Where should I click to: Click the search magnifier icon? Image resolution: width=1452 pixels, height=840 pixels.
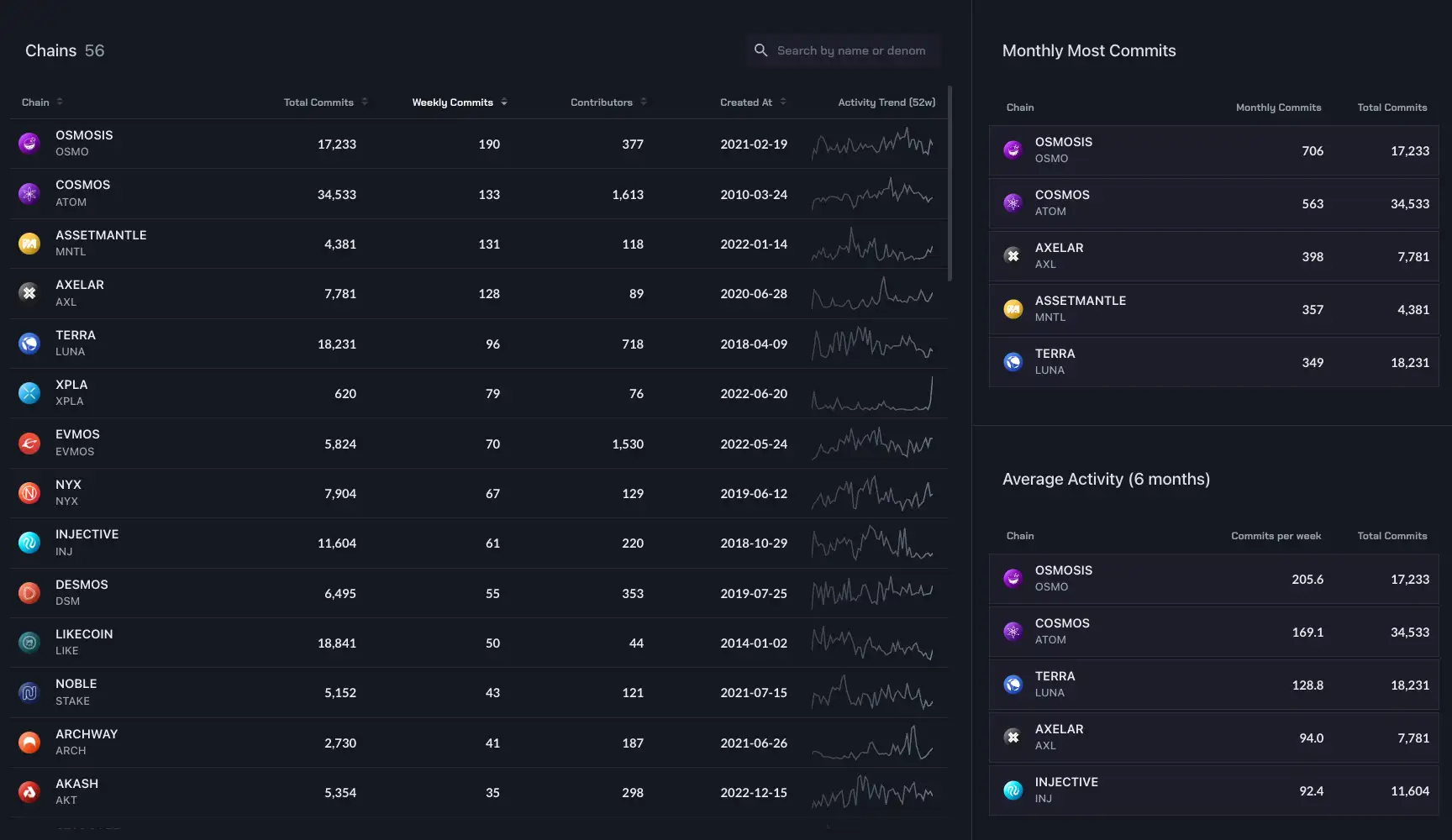760,50
